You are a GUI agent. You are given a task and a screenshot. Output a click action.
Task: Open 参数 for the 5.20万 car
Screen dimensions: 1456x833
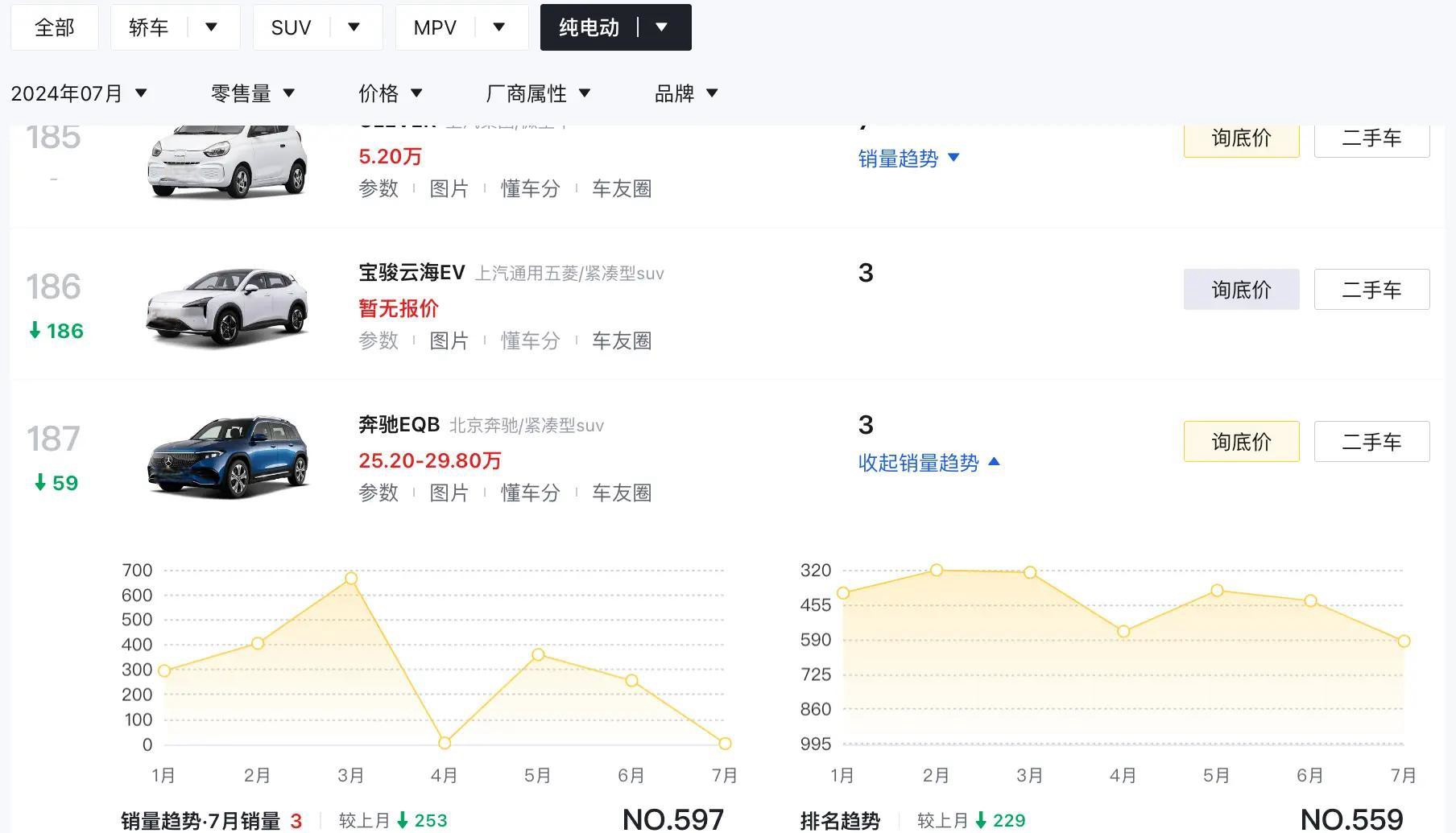click(x=378, y=188)
